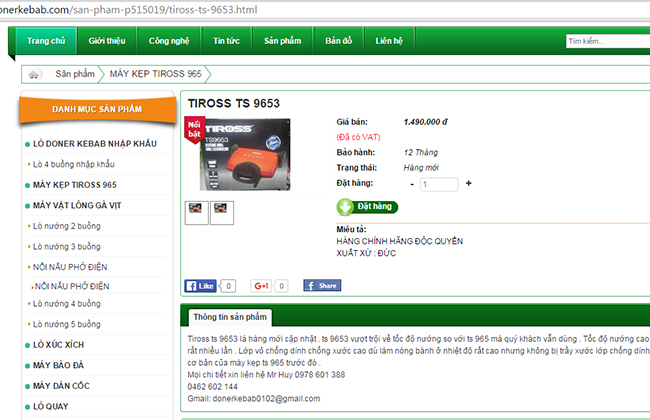This screenshot has width=650, height=420.
Task: Click the quantity input field
Action: click(439, 184)
